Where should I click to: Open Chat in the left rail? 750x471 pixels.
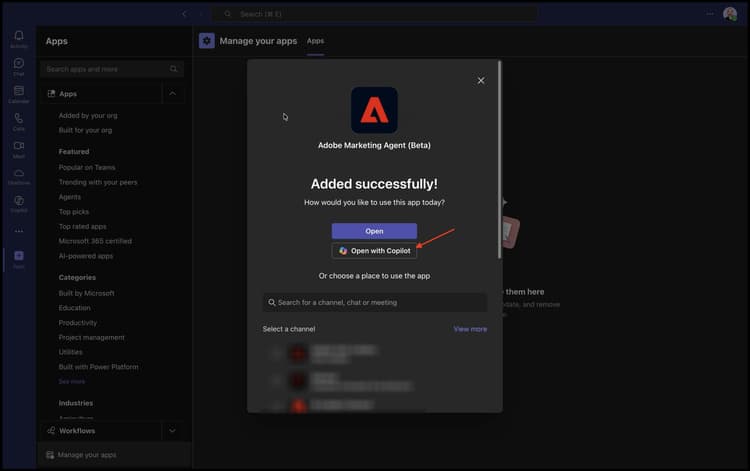19,66
